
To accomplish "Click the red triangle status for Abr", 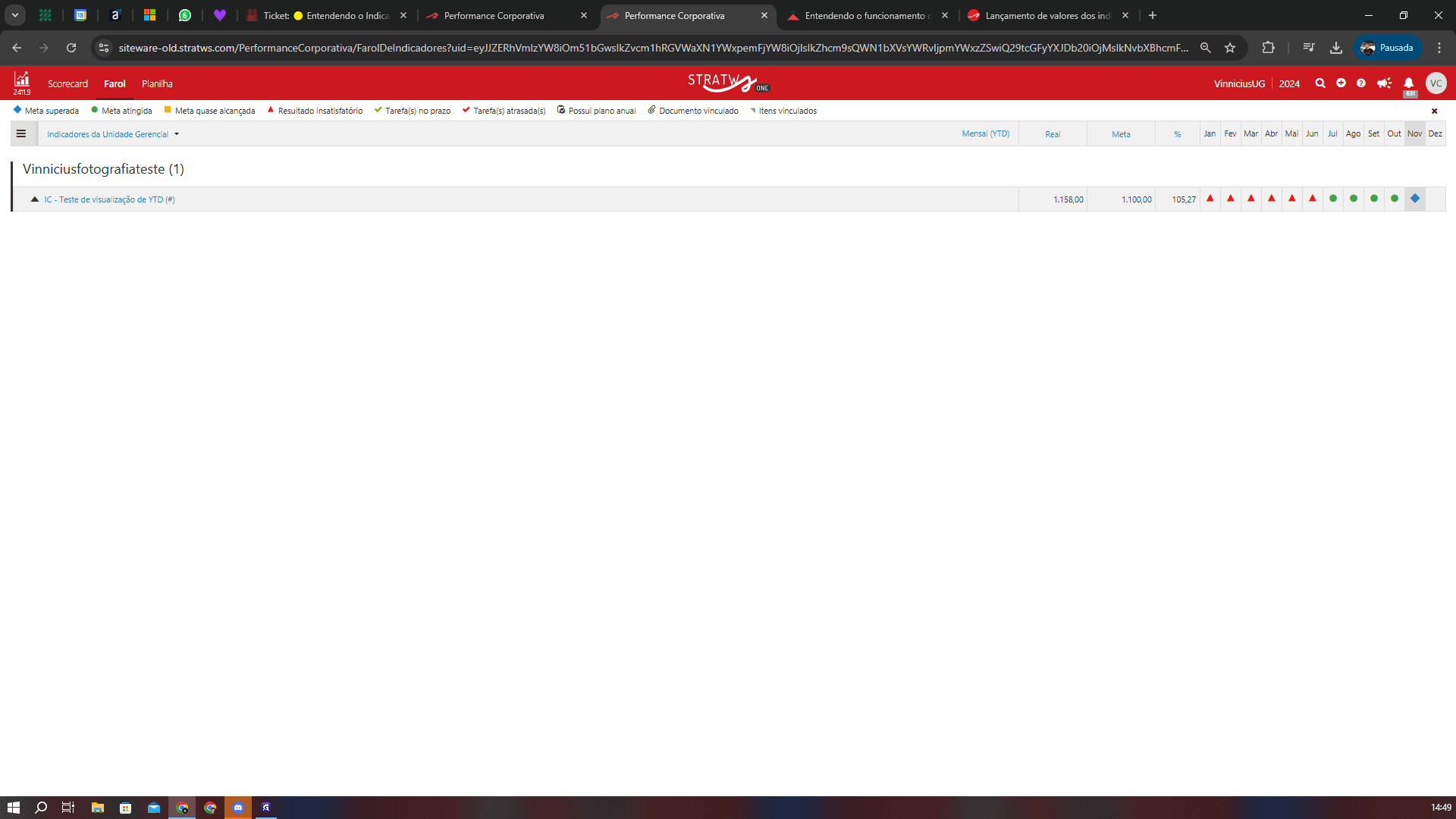I will point(1272,199).
